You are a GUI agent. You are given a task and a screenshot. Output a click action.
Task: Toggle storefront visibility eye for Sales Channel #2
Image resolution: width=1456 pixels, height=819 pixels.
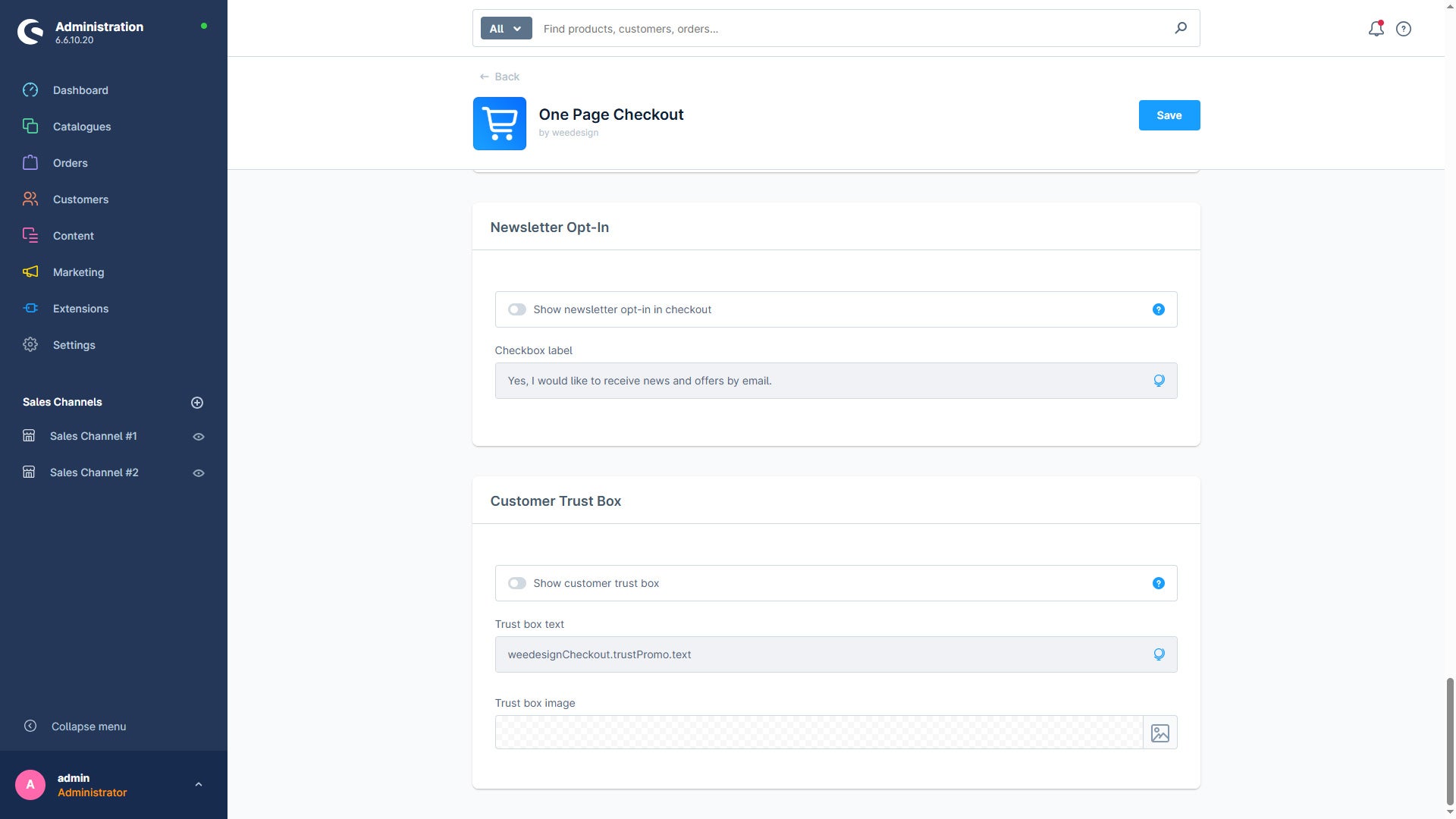199,473
